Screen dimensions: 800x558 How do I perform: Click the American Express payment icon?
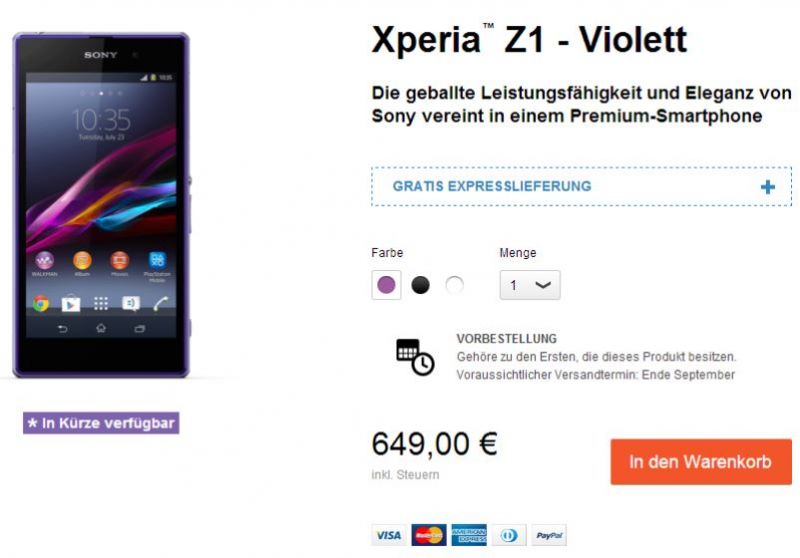(x=469, y=535)
